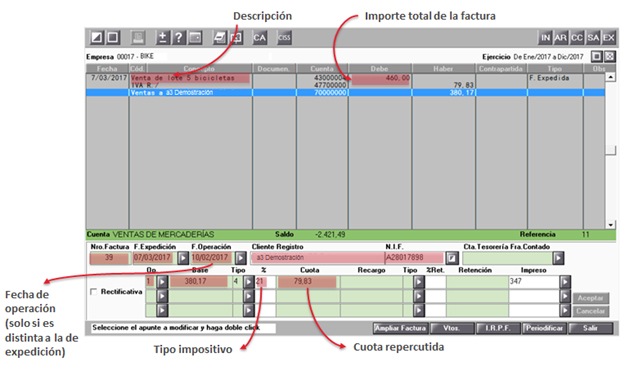Click the I.R.P.F. button
The width and height of the screenshot is (630, 380).
[498, 328]
